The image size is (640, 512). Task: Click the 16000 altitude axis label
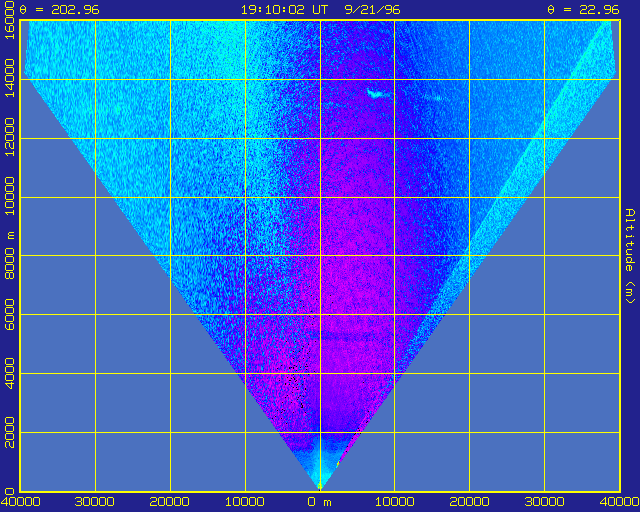pyautogui.click(x=9, y=20)
